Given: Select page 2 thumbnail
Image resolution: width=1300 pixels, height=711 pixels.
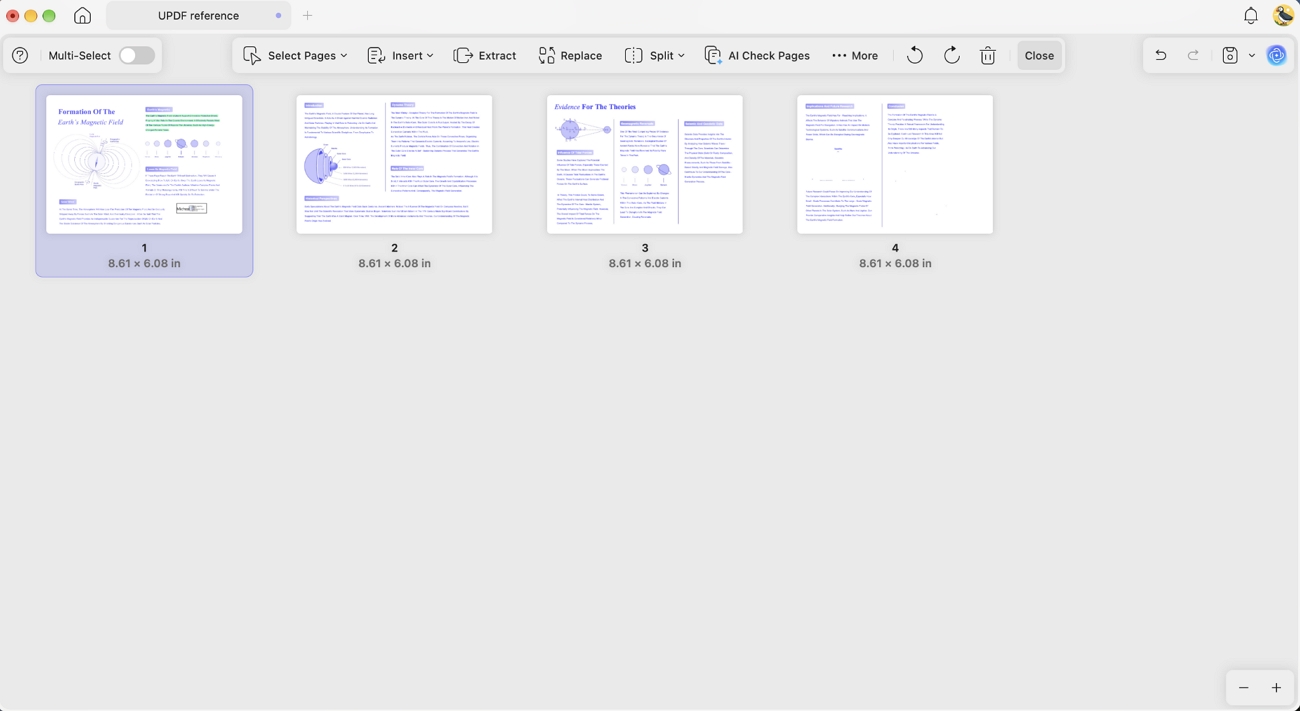Looking at the screenshot, I should (394, 165).
